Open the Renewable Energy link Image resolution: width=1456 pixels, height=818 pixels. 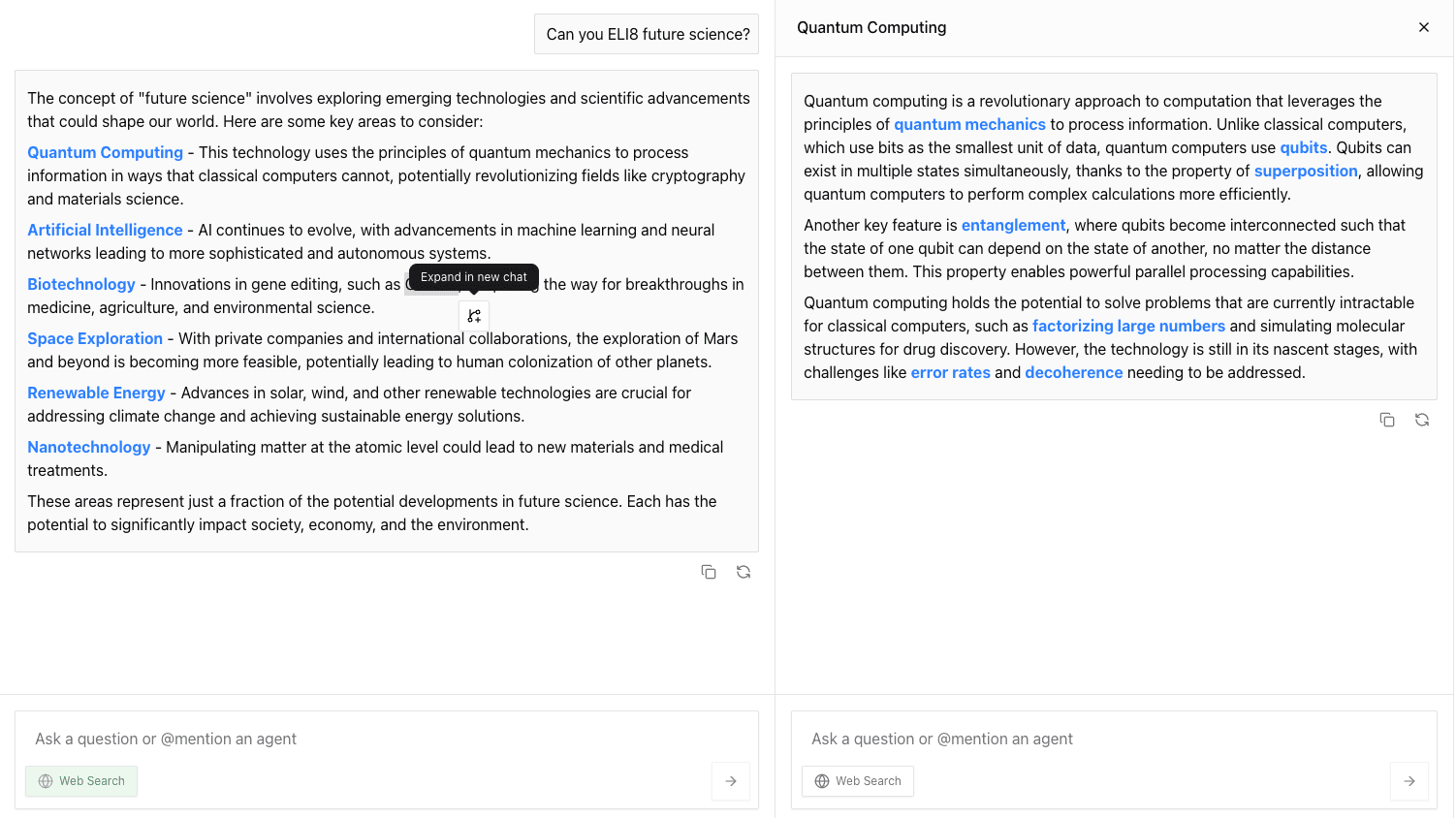pos(96,393)
